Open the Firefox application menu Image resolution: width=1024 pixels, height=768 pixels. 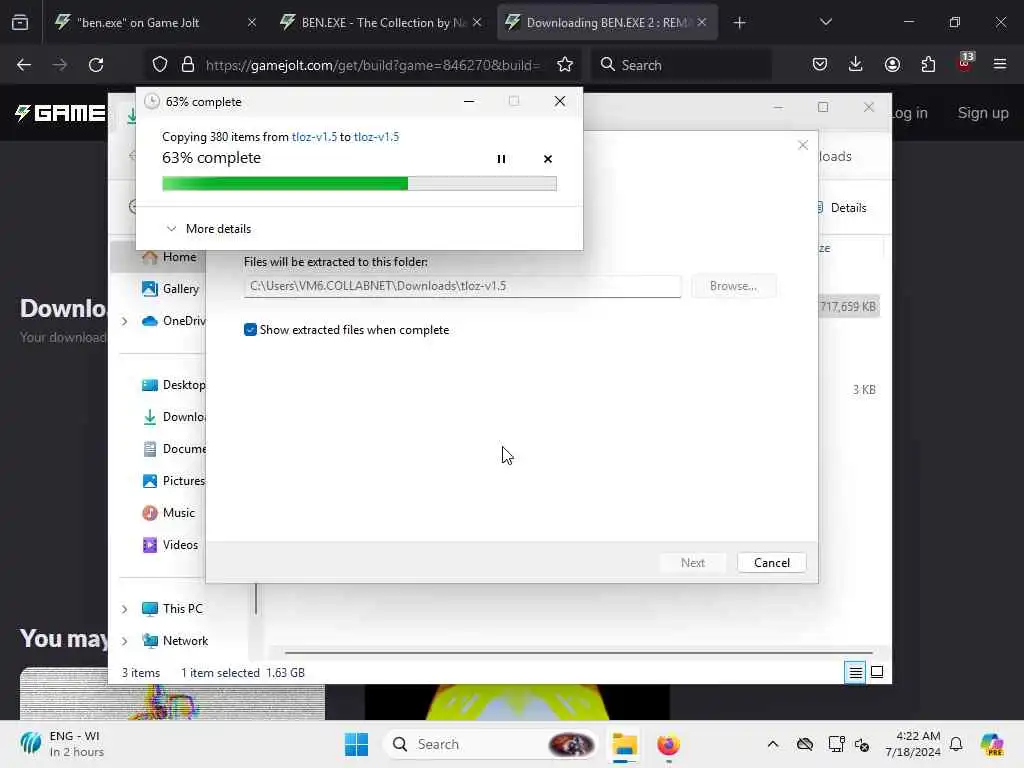[x=1000, y=65]
